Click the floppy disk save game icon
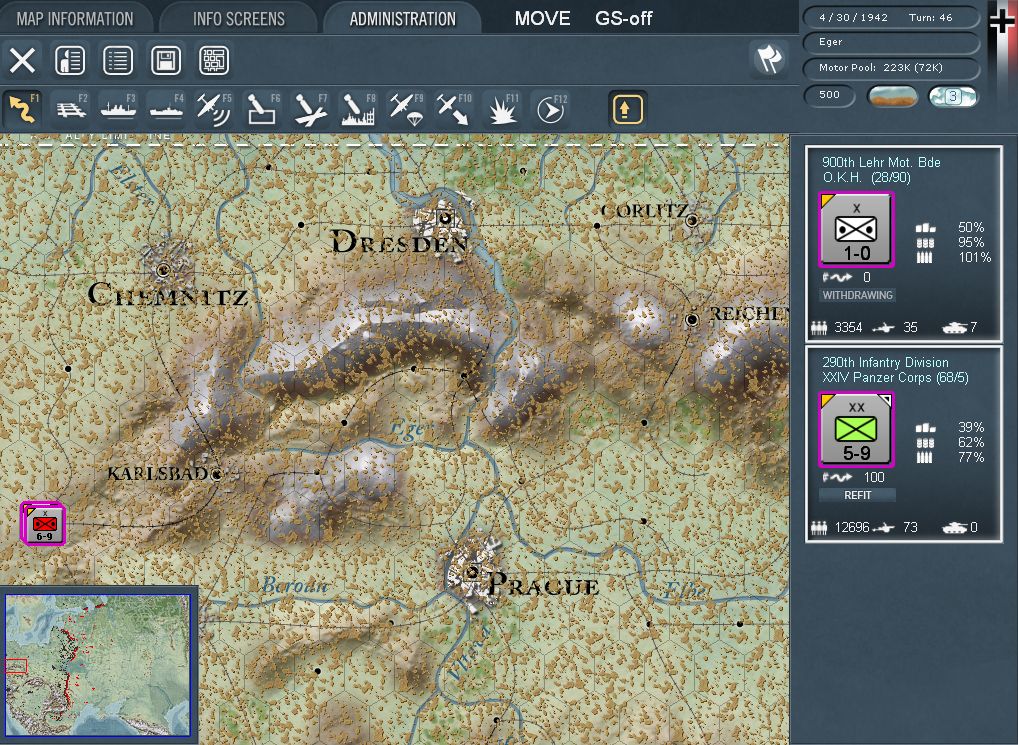The width and height of the screenshot is (1018, 745). 166,61
